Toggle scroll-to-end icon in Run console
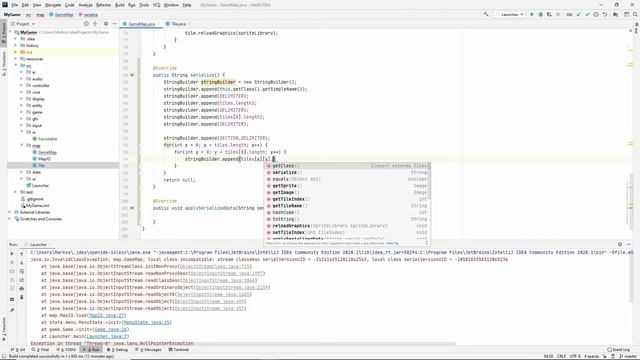This screenshot has width=640, height=360. [22, 280]
